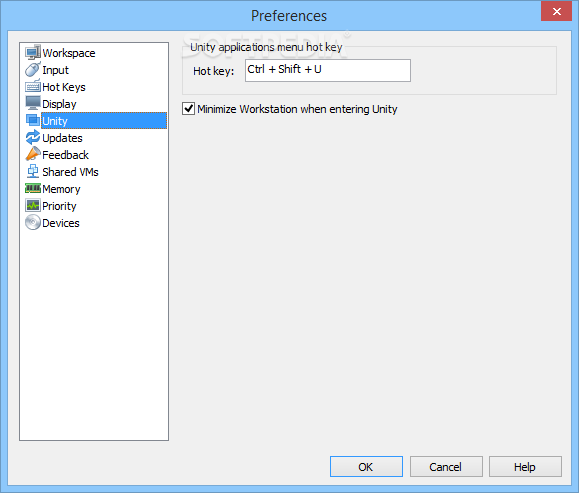Click the Hot key input field
579x493 pixels.
(x=328, y=70)
